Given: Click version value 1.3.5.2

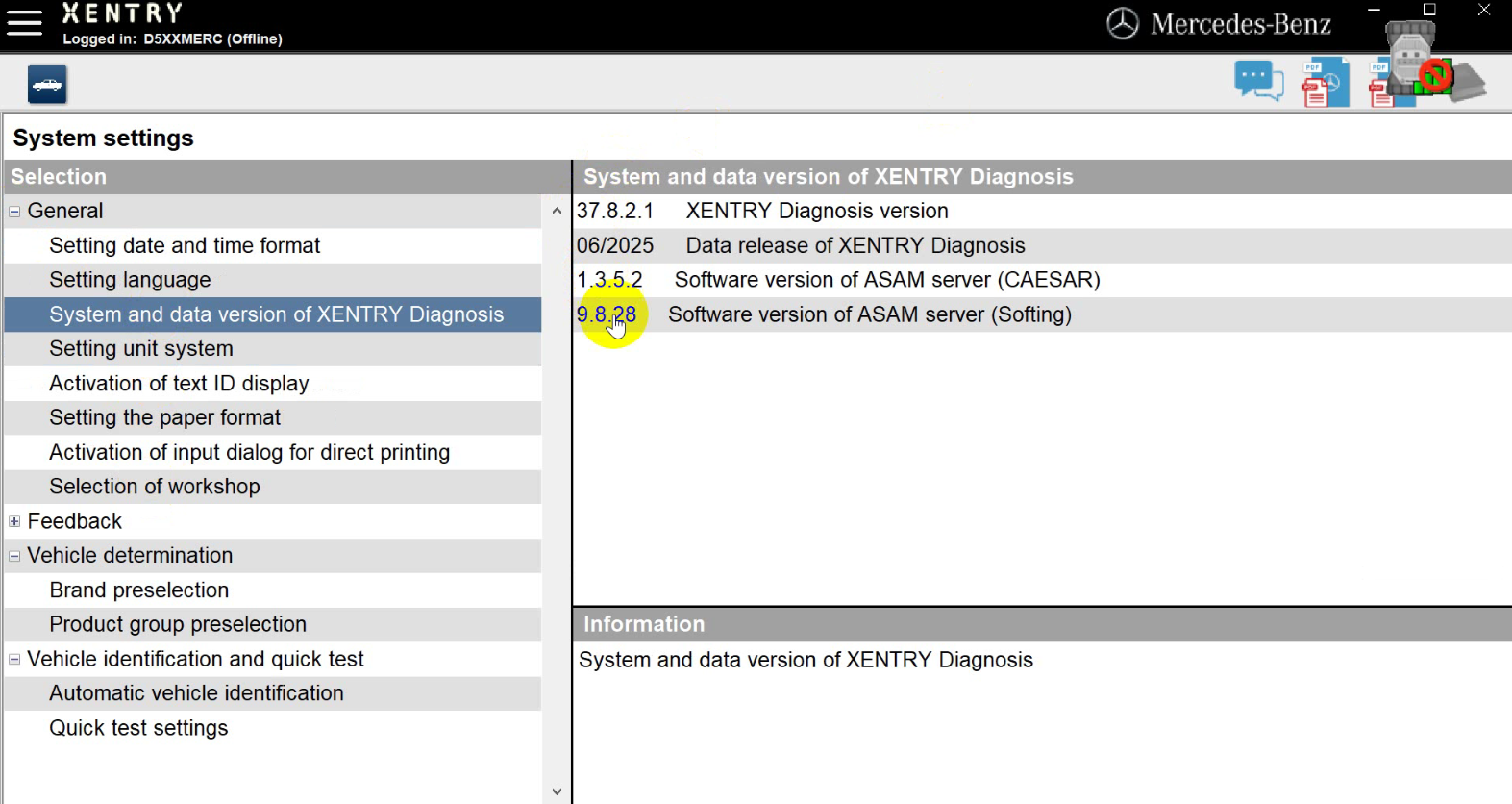Looking at the screenshot, I should [609, 280].
